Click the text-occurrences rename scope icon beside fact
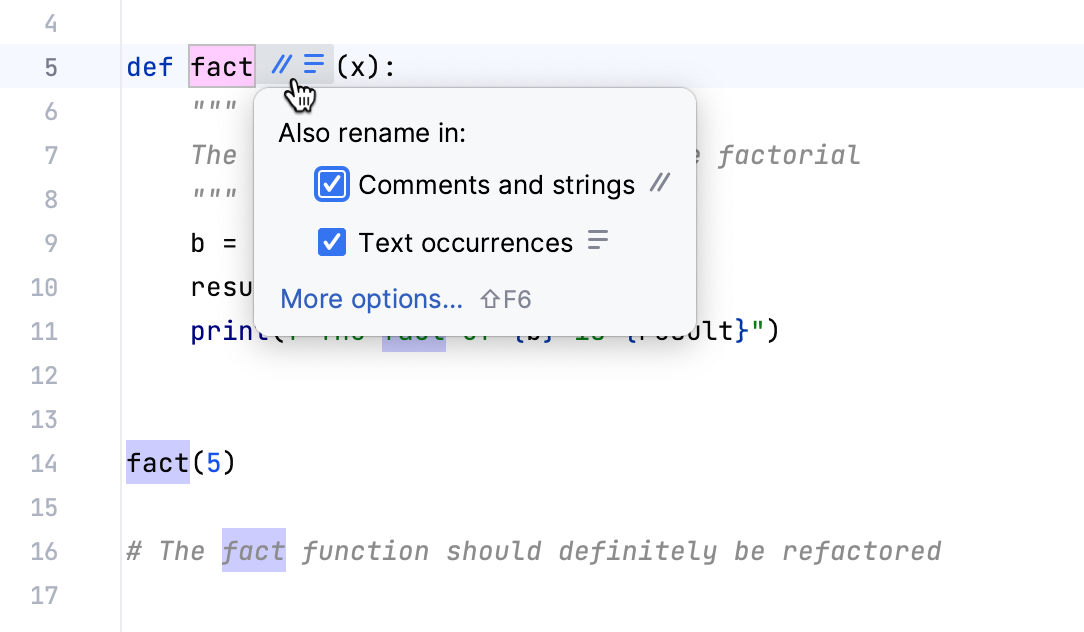The image size is (1084, 632). click(311, 64)
